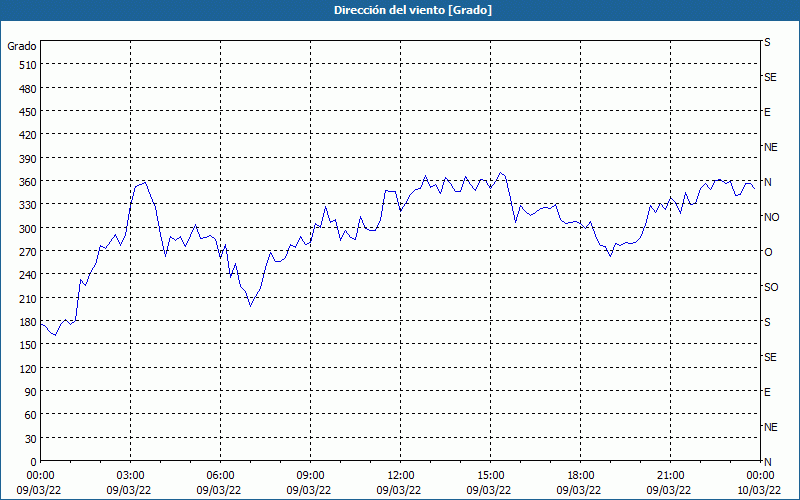Pick the 390 degree axis label

point(28,158)
